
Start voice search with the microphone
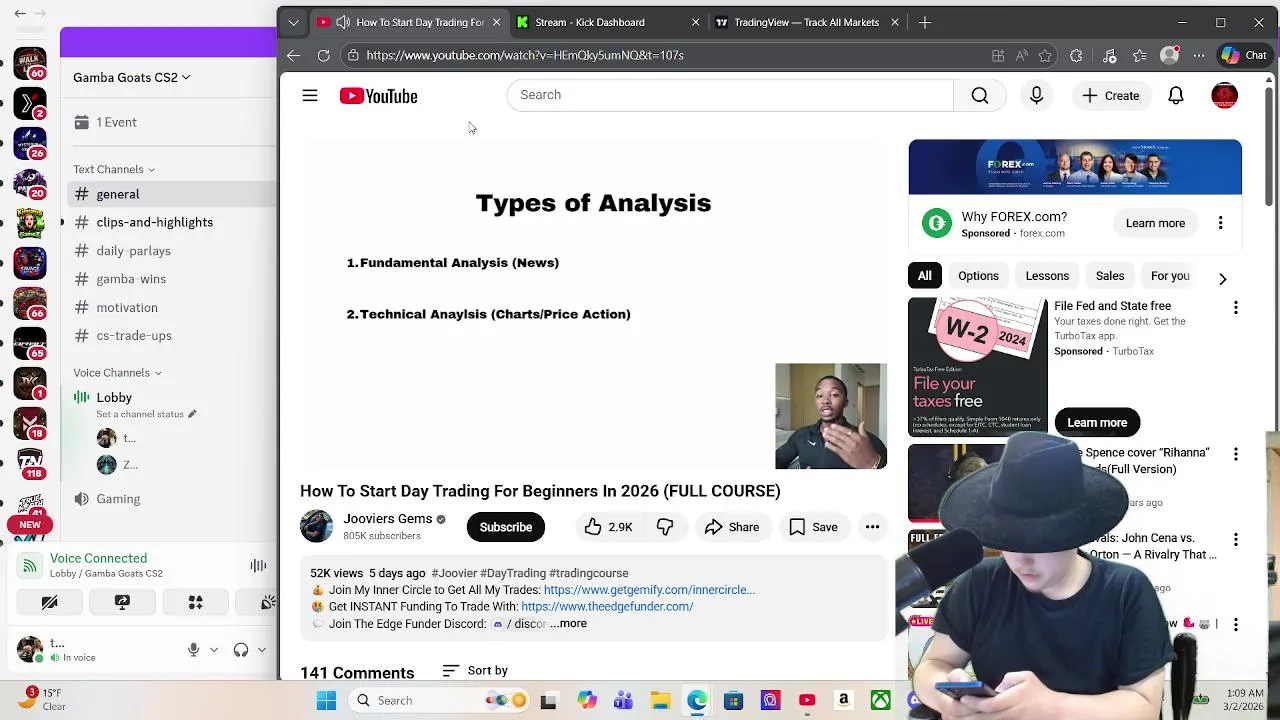[1036, 95]
